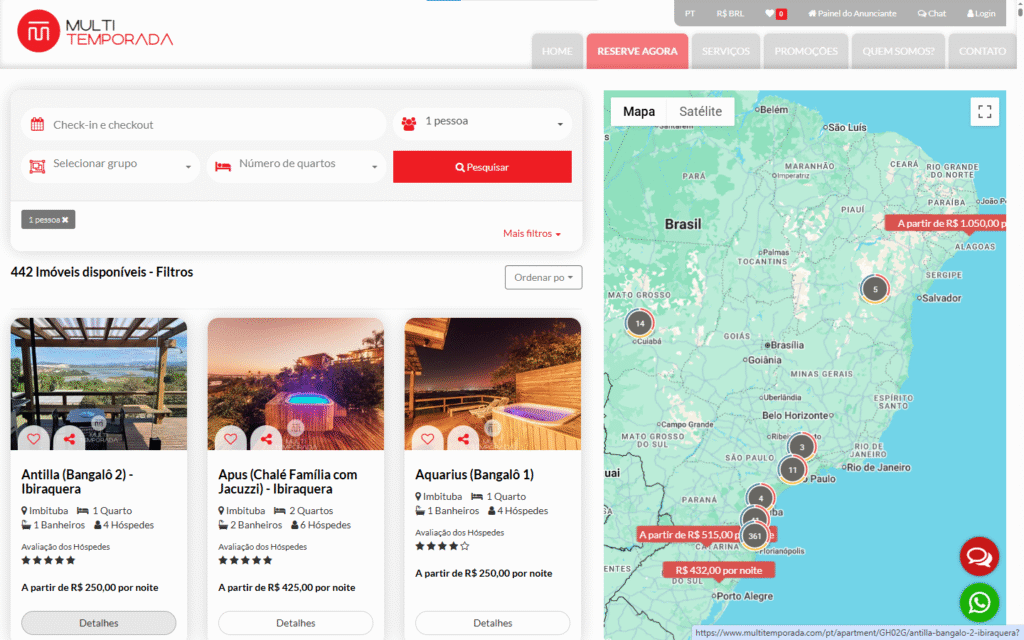Select the Mapa map view
This screenshot has width=1024, height=640.
pos(639,112)
